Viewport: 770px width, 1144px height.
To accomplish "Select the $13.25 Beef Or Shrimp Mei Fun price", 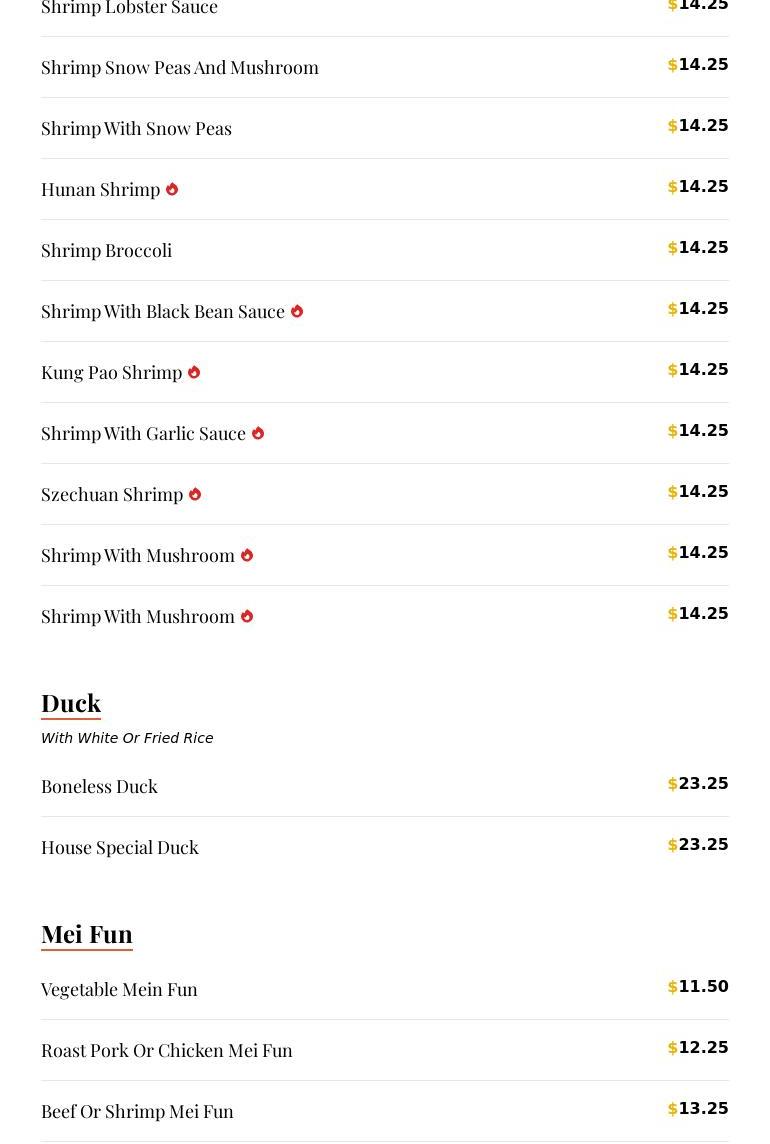I will click(698, 1109).
